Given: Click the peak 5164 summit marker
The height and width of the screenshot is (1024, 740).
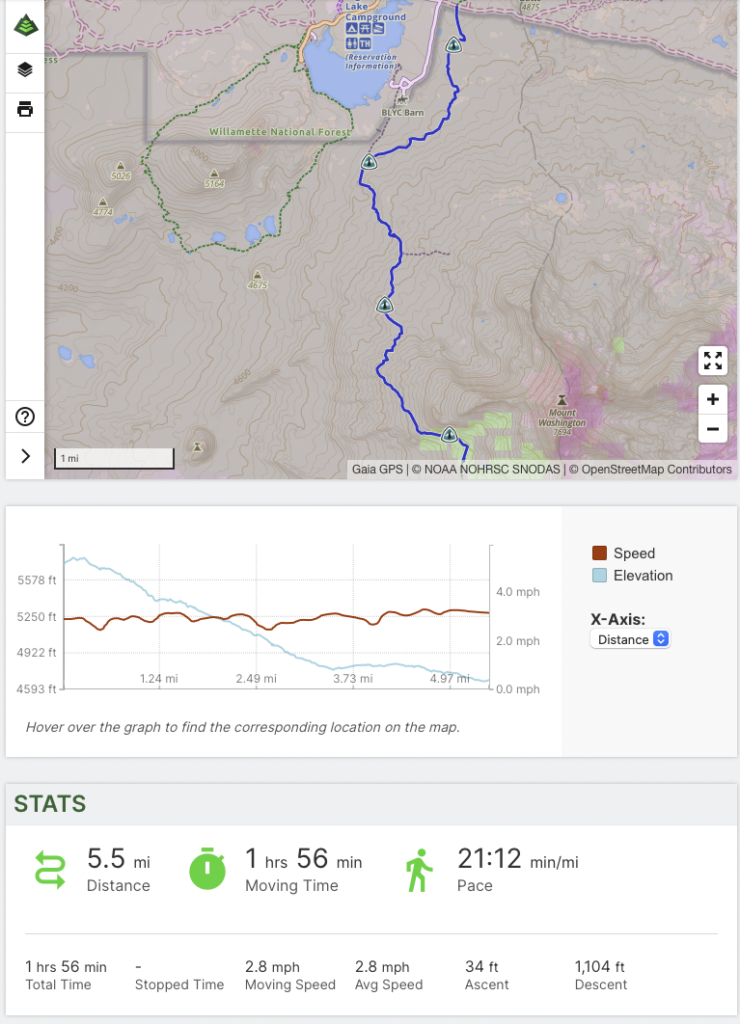Looking at the screenshot, I should (x=213, y=173).
